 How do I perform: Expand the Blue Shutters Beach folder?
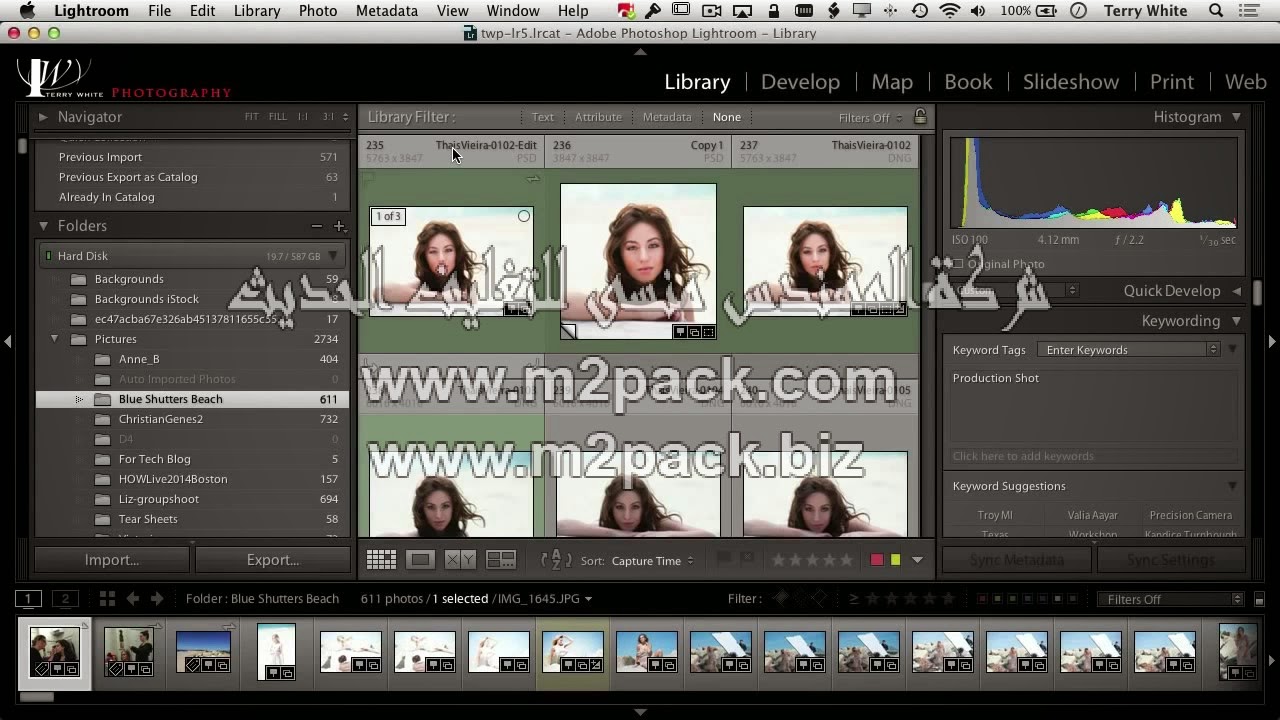(79, 399)
